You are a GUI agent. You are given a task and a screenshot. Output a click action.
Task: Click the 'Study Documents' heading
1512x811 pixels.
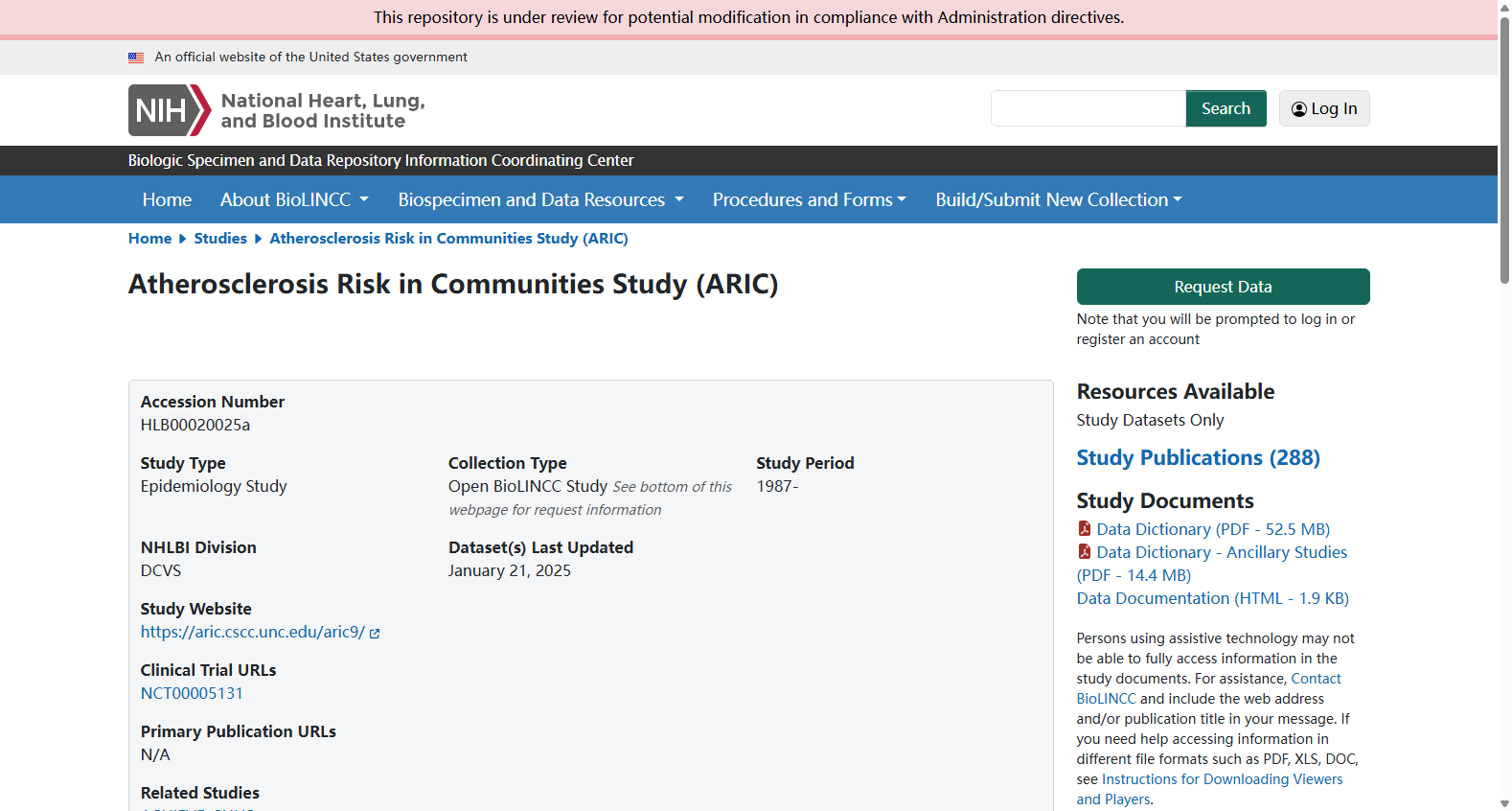[1165, 500]
